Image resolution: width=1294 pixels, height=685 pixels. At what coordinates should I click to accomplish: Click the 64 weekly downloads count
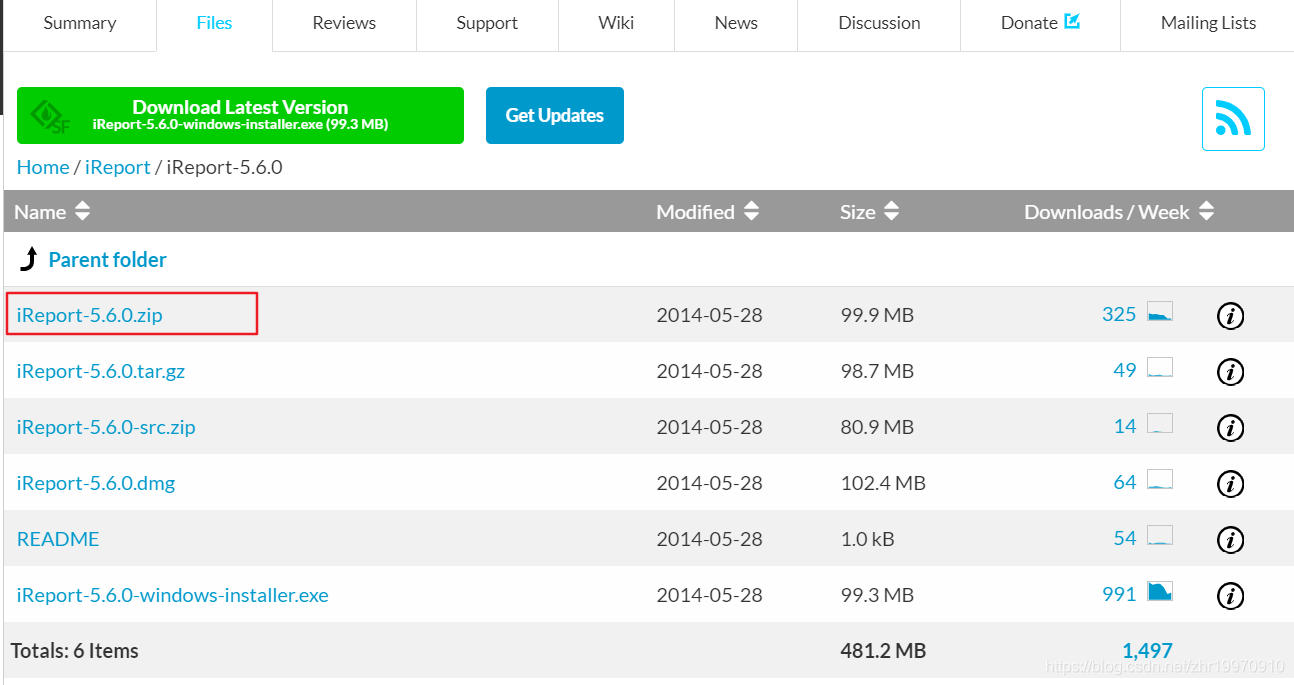tap(1125, 483)
